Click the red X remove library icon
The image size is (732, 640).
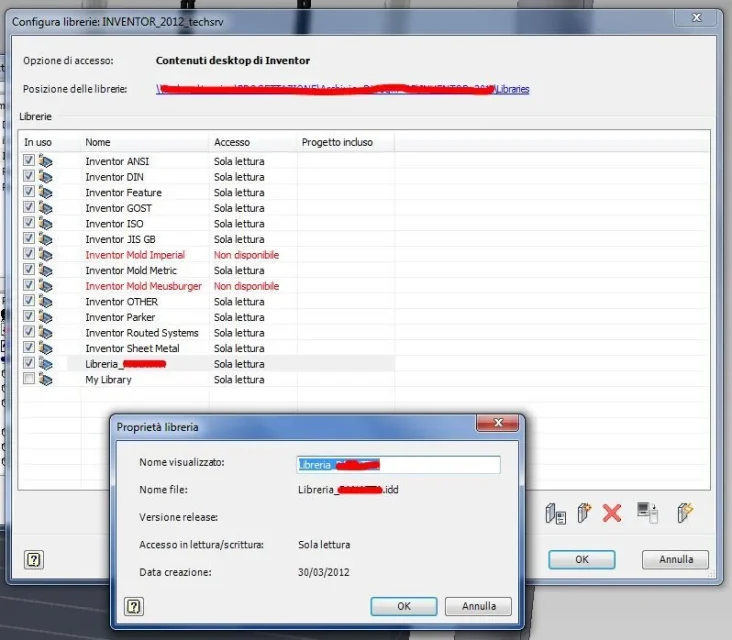point(612,513)
